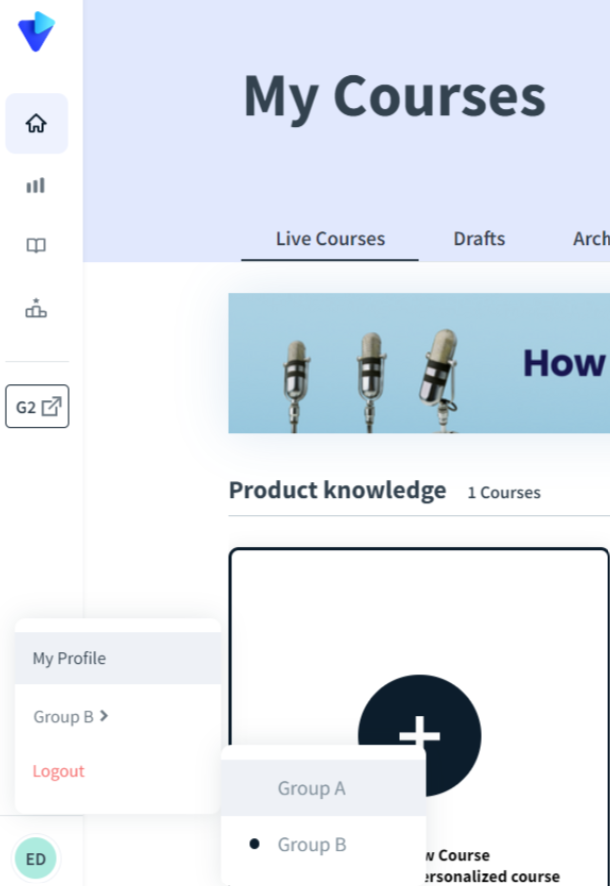Select My Profile menu entry
Viewport: 610px width, 886px height.
tap(117, 658)
